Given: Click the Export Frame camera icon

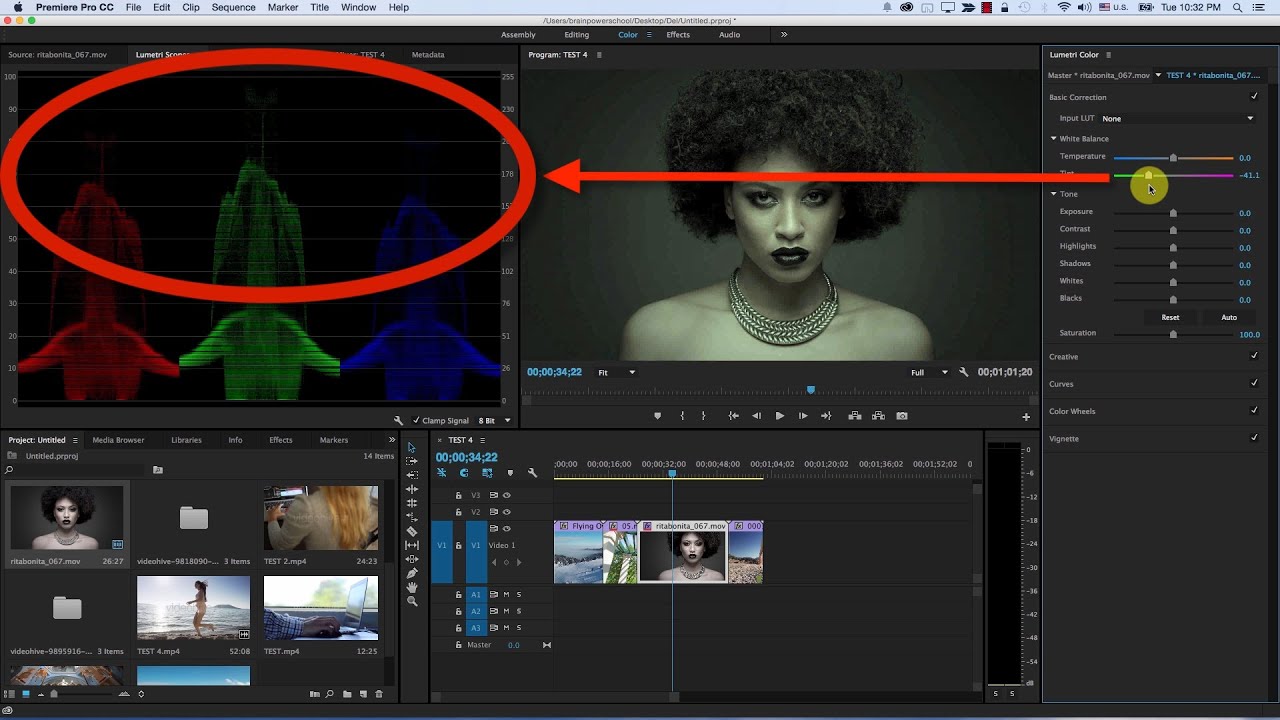Looking at the screenshot, I should [902, 416].
